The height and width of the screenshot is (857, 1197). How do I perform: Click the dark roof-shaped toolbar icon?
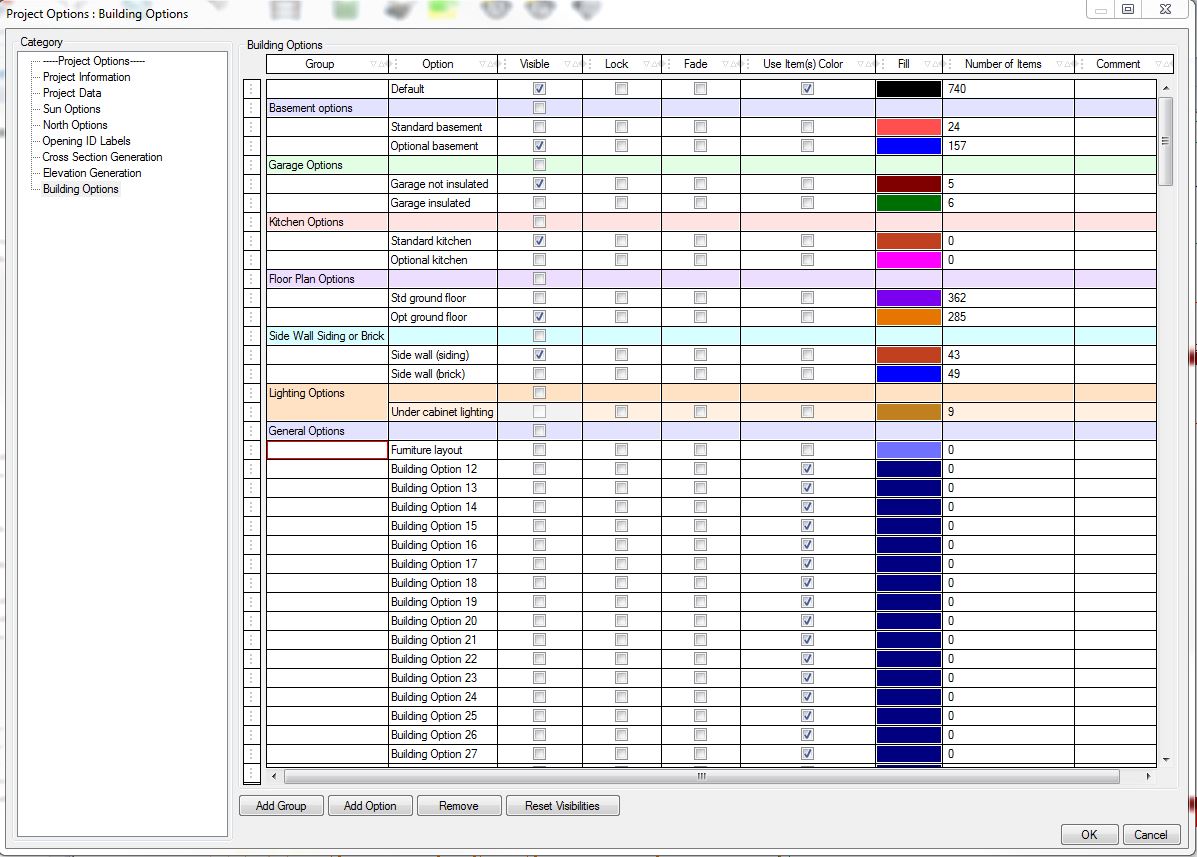tap(398, 9)
